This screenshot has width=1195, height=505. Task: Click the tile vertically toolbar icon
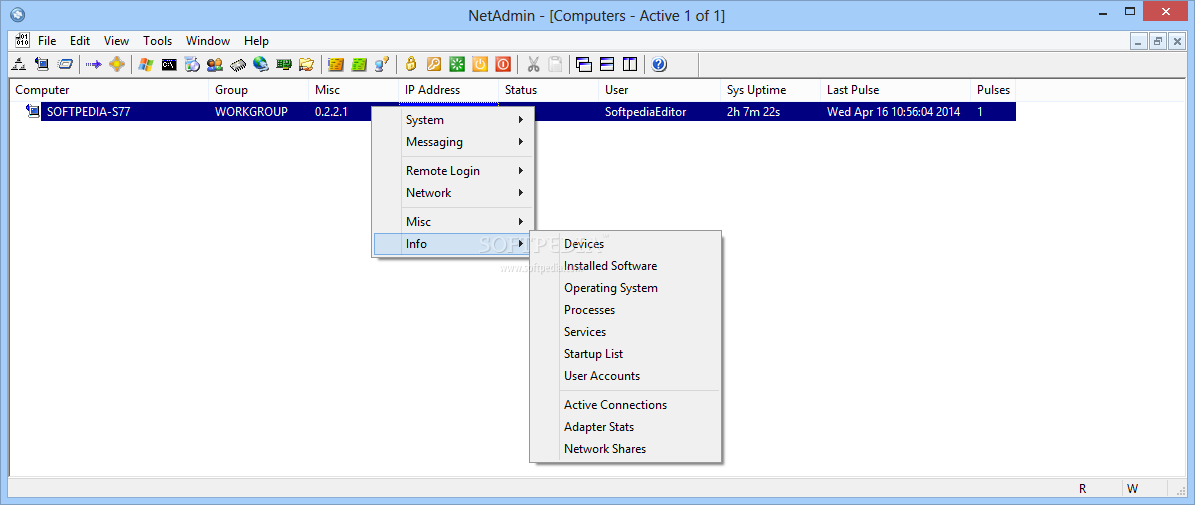(x=630, y=64)
